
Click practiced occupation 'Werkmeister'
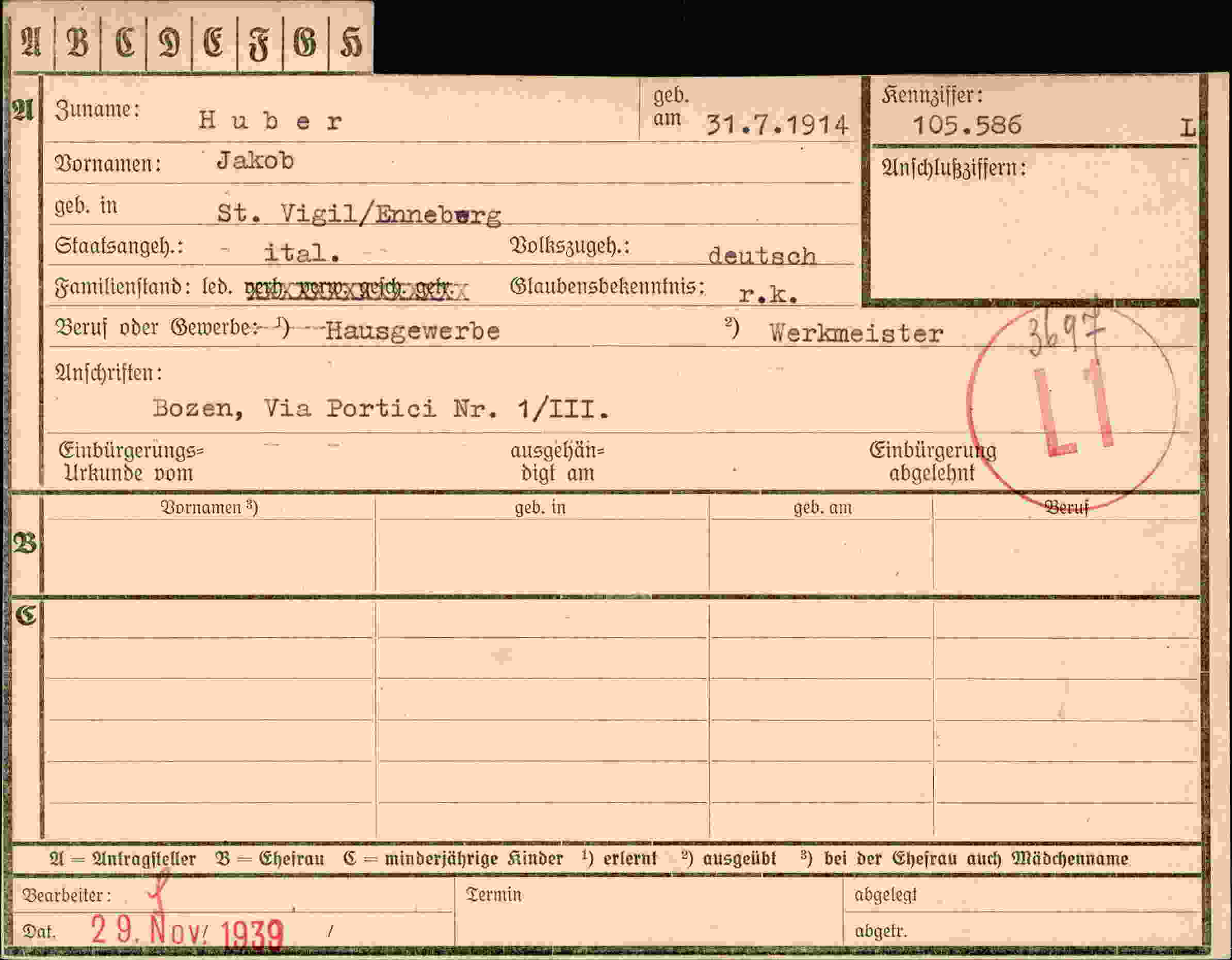click(856, 333)
